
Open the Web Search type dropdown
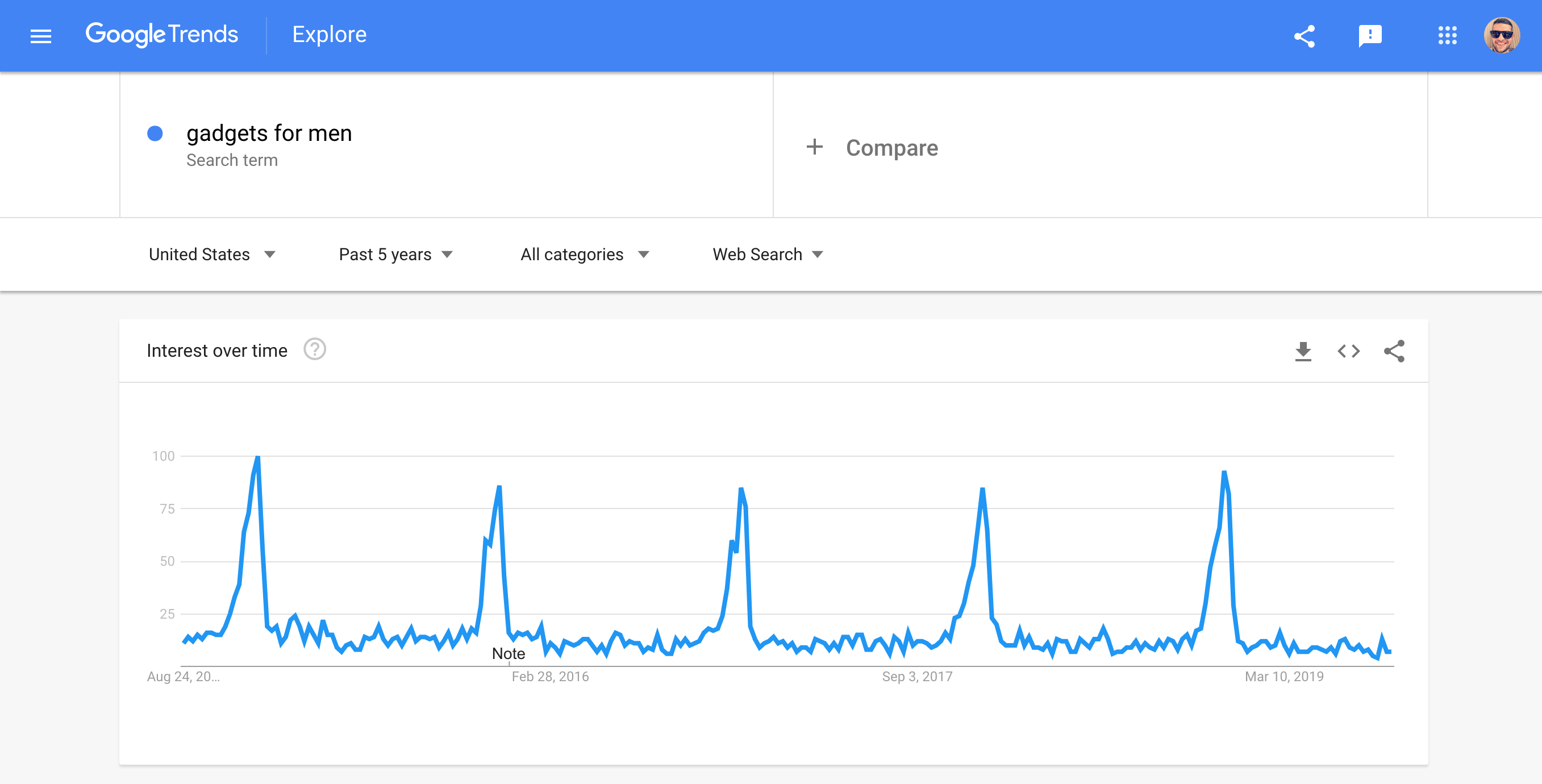tap(768, 255)
